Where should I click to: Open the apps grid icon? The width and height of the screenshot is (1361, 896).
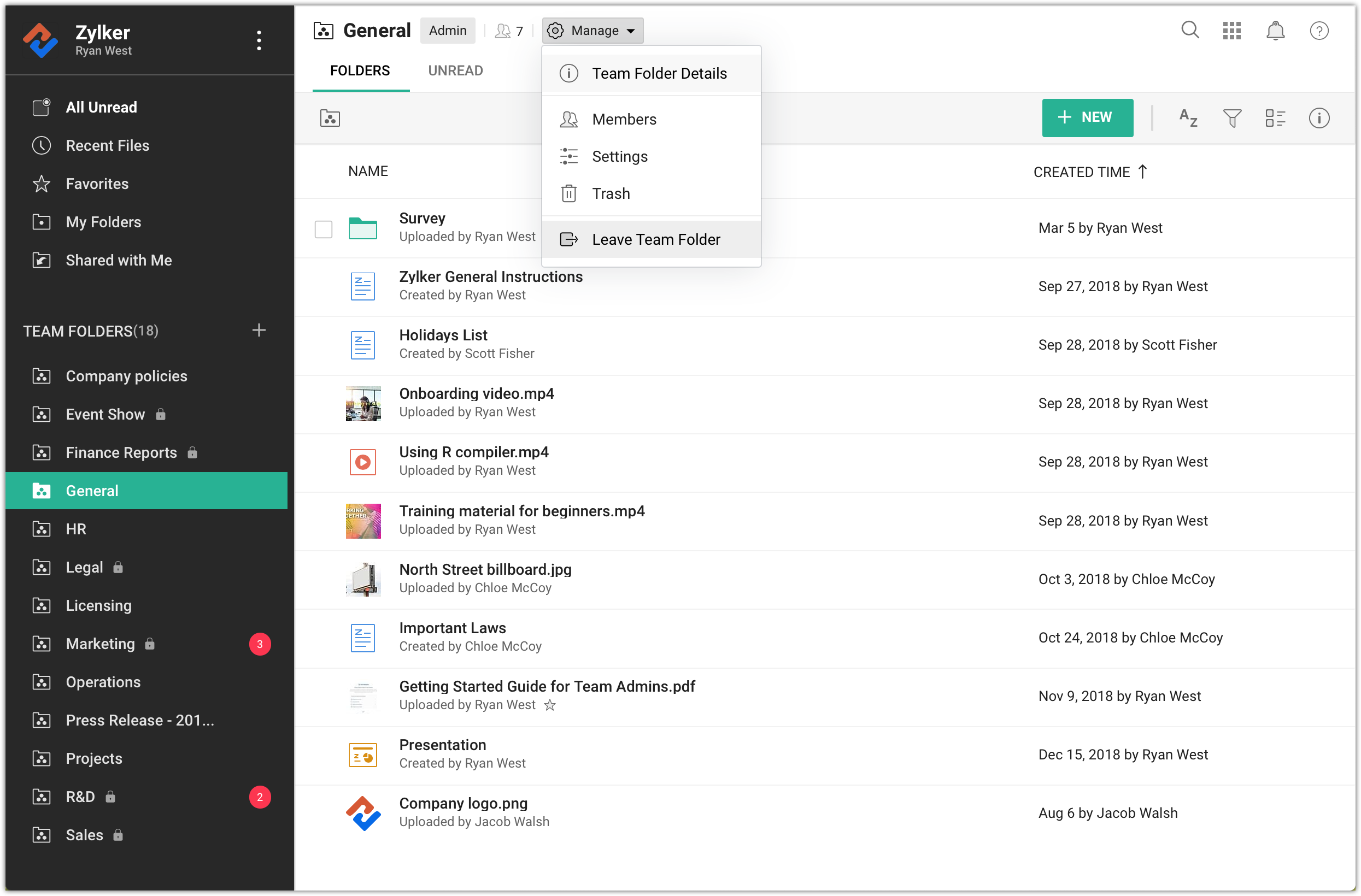coord(1232,30)
